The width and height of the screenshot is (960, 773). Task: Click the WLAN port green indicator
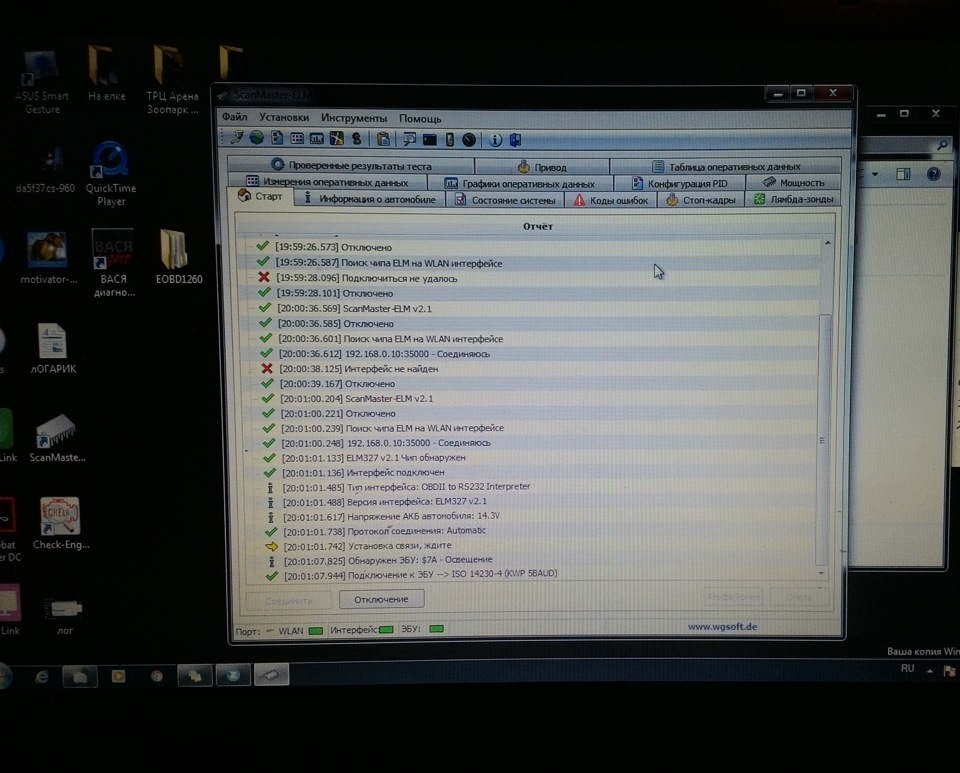coord(315,630)
